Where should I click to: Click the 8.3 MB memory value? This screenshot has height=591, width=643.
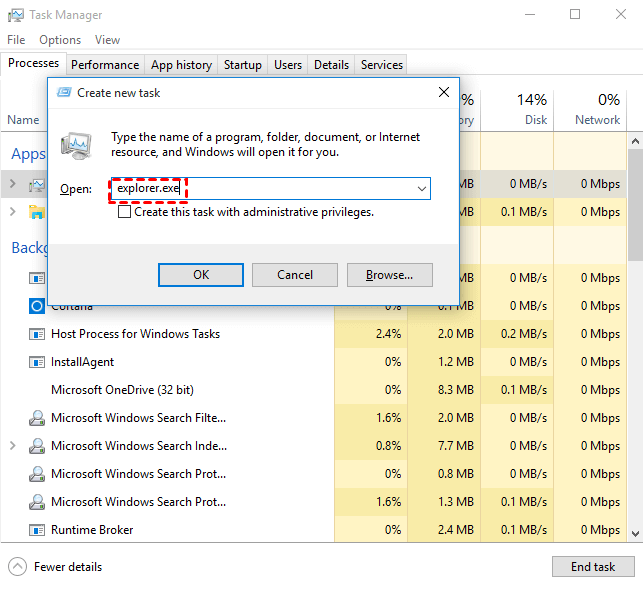click(x=456, y=390)
